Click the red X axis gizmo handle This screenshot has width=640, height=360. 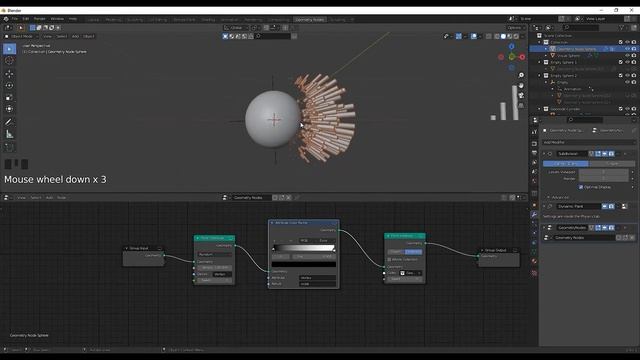pos(522,57)
